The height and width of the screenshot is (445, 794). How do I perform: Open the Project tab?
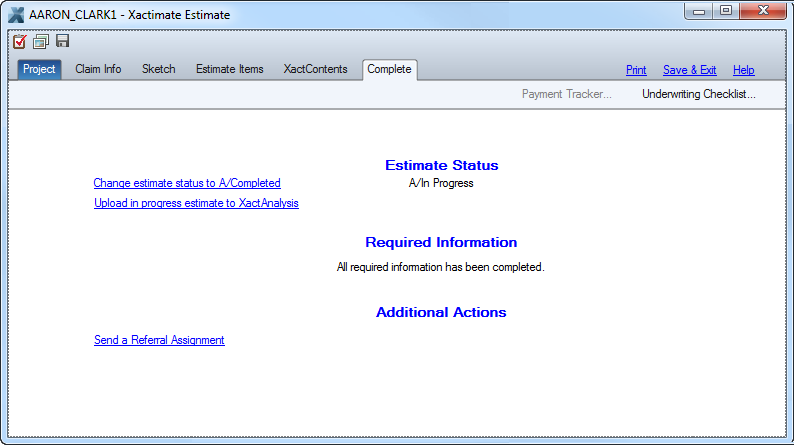coord(39,69)
